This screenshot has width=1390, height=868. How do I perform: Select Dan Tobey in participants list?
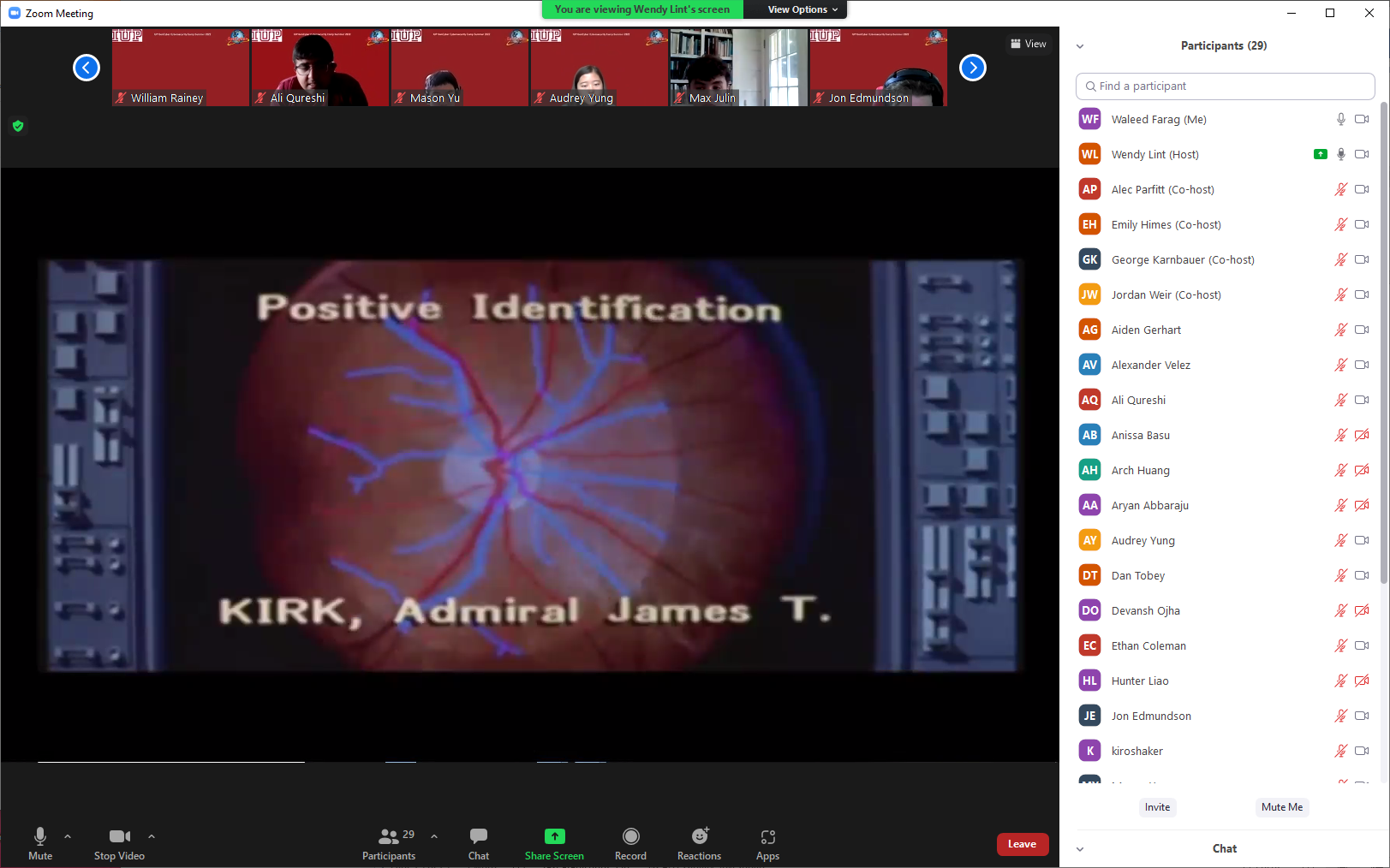(1225, 575)
